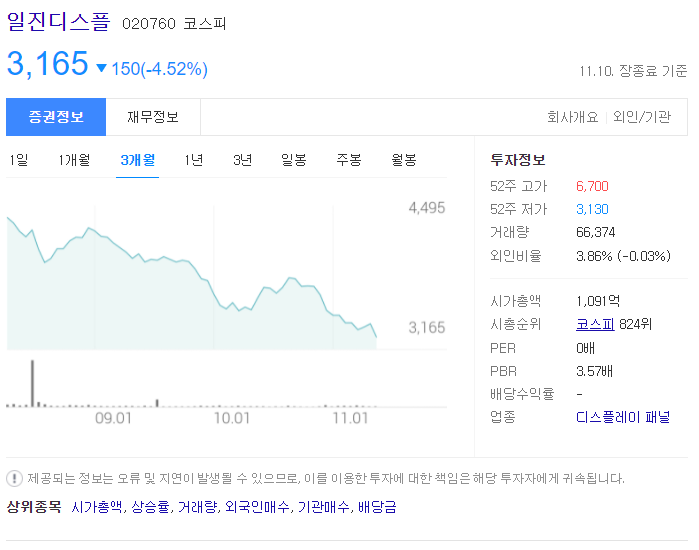The width and height of the screenshot is (699, 550).
Task: Click the exclamation notice icon
Action: [x=14, y=479]
